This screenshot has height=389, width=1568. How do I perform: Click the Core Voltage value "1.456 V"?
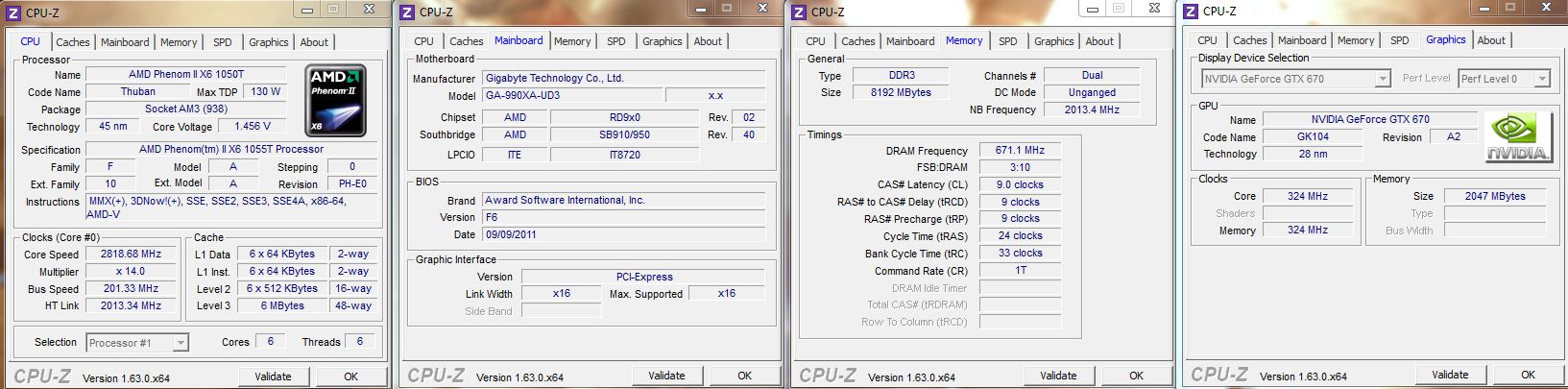[x=253, y=126]
